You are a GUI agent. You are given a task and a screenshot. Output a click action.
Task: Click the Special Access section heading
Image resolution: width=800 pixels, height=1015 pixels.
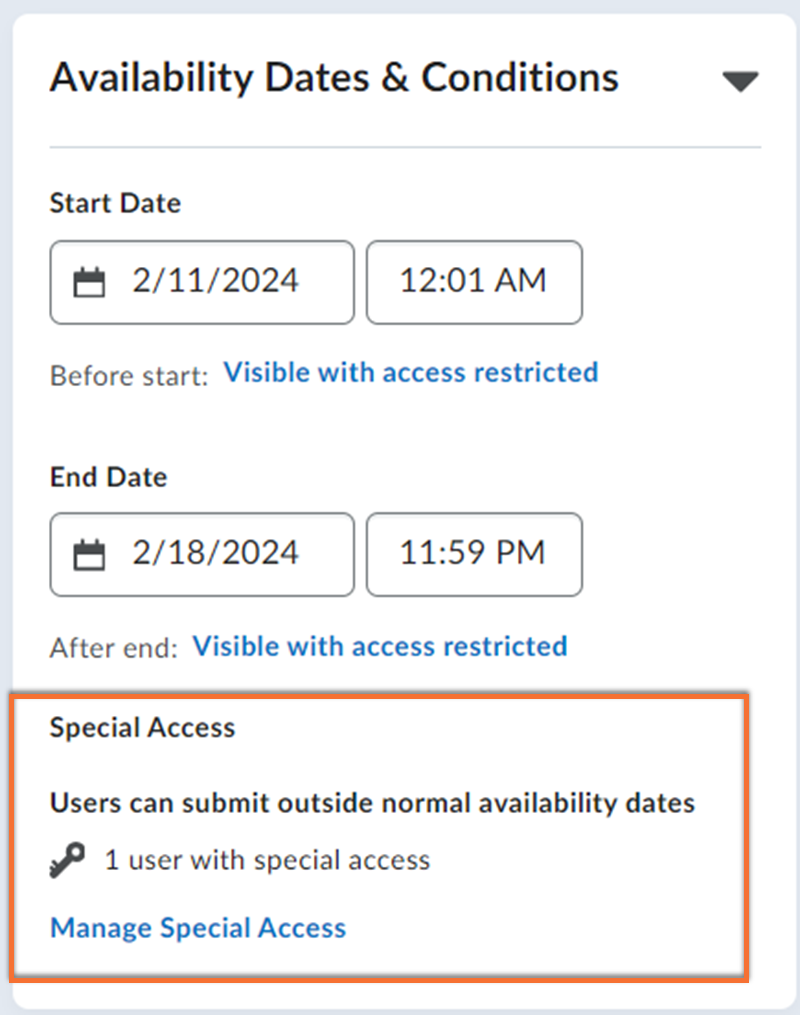(142, 727)
